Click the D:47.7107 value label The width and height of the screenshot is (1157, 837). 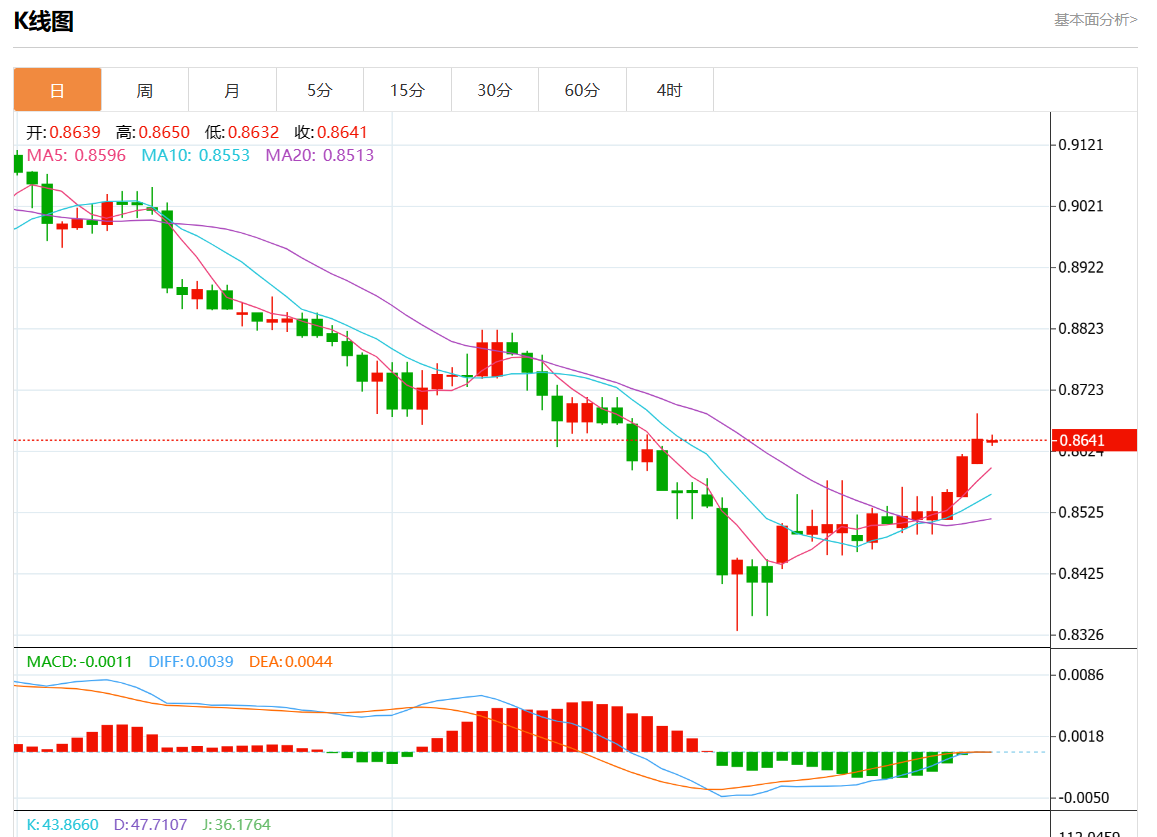click(151, 824)
